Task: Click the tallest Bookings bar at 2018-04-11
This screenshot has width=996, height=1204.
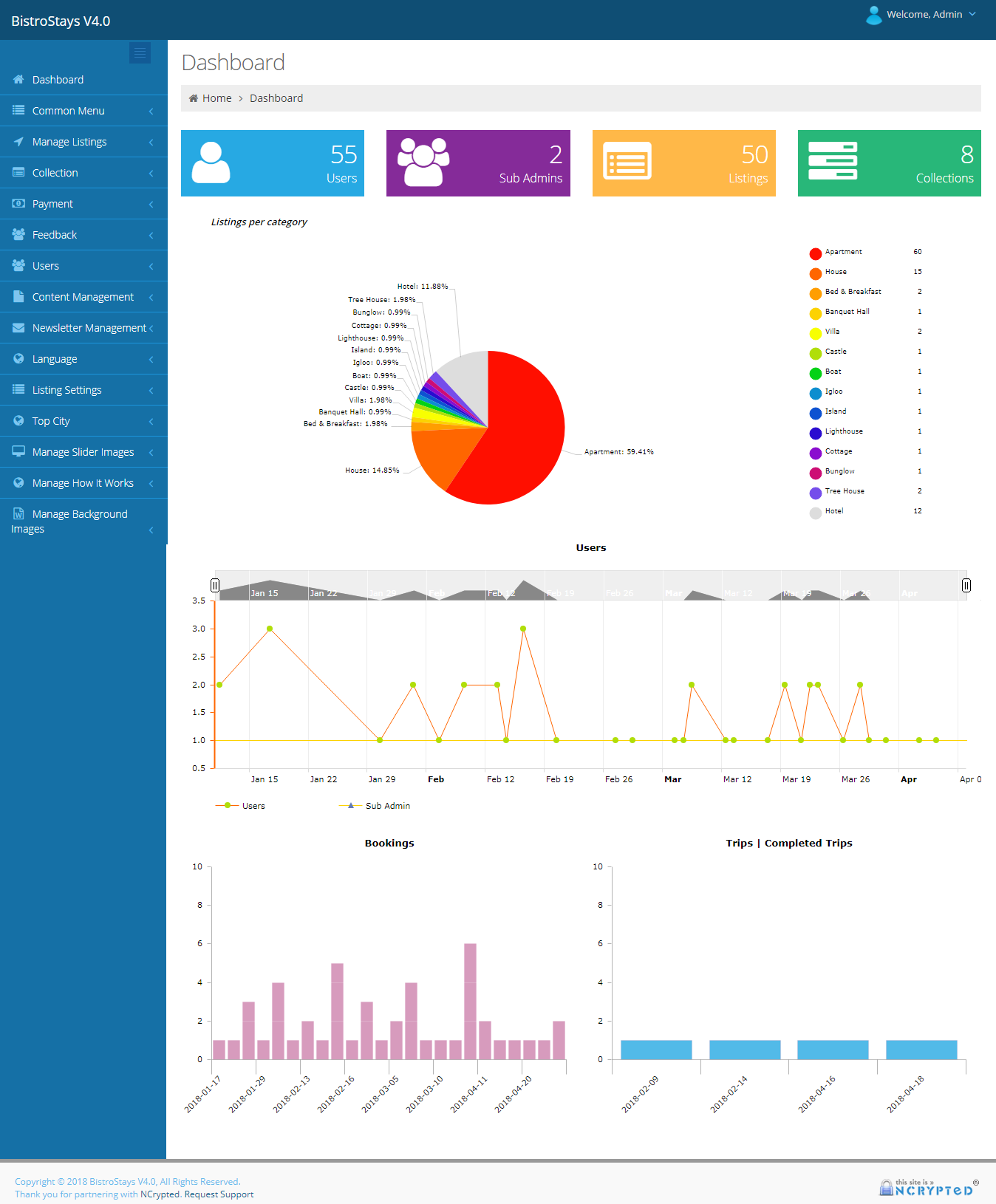Action: [x=470, y=1001]
